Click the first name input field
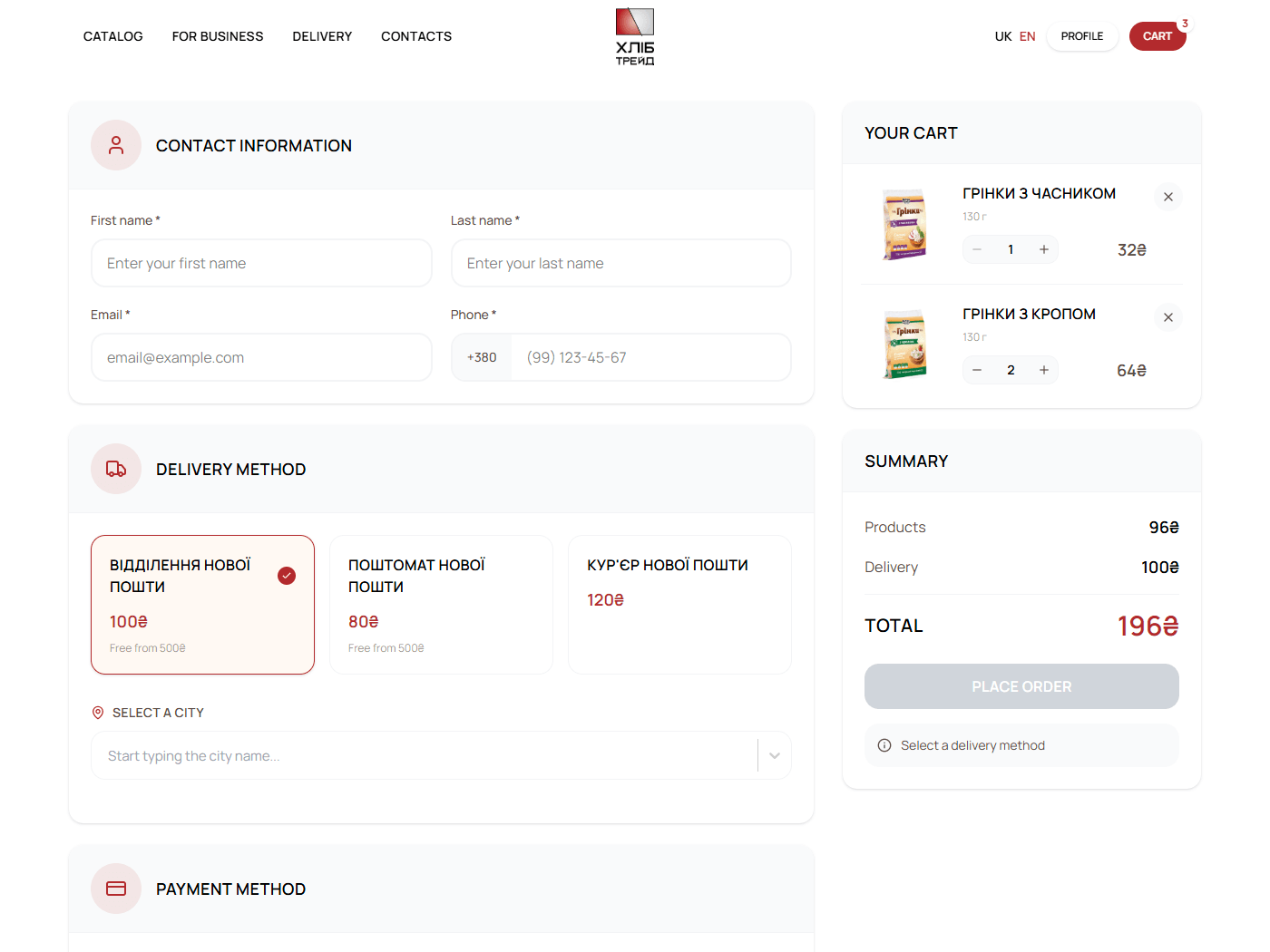 coord(261,263)
